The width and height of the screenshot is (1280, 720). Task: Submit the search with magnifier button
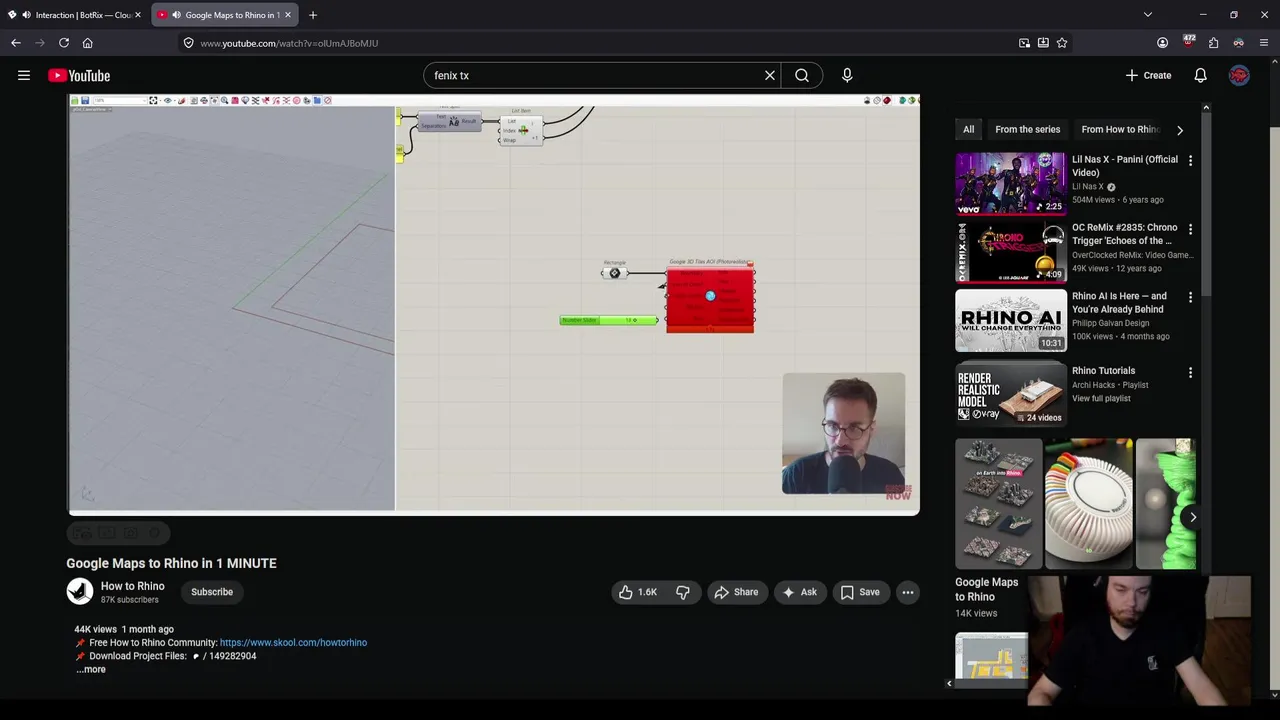click(x=802, y=75)
